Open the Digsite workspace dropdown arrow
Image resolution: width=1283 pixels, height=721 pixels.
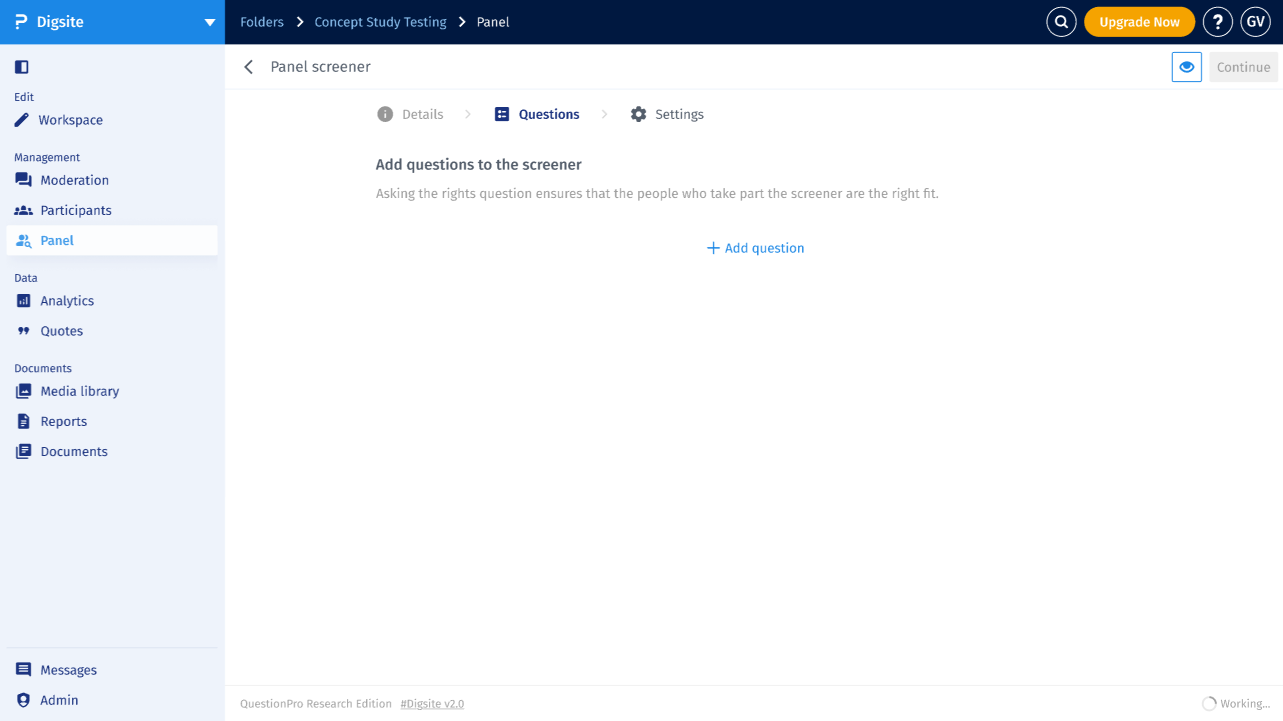209,21
